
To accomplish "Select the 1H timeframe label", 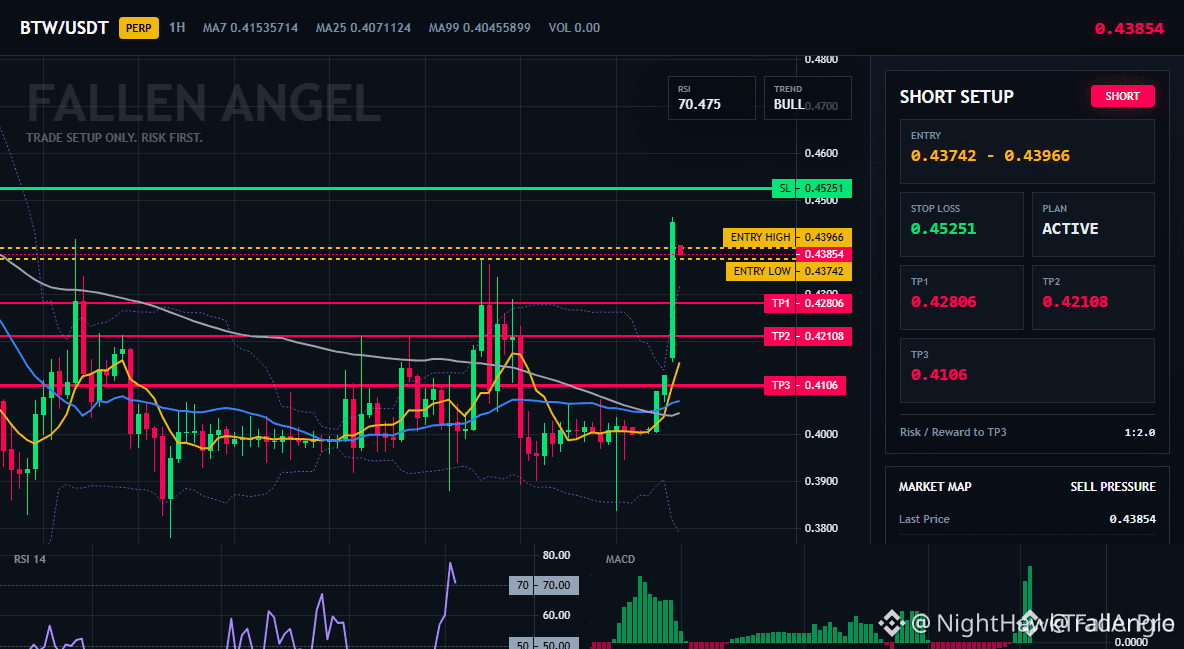I will pyautogui.click(x=177, y=27).
